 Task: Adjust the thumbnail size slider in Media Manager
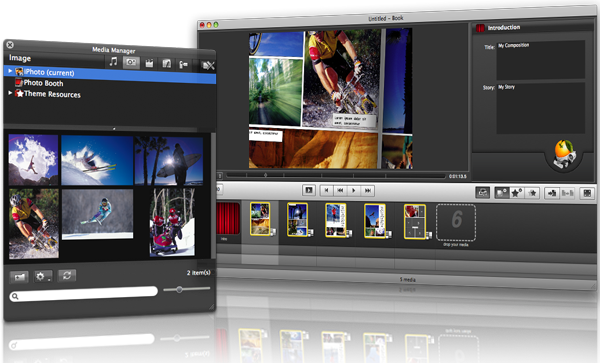click(x=179, y=290)
